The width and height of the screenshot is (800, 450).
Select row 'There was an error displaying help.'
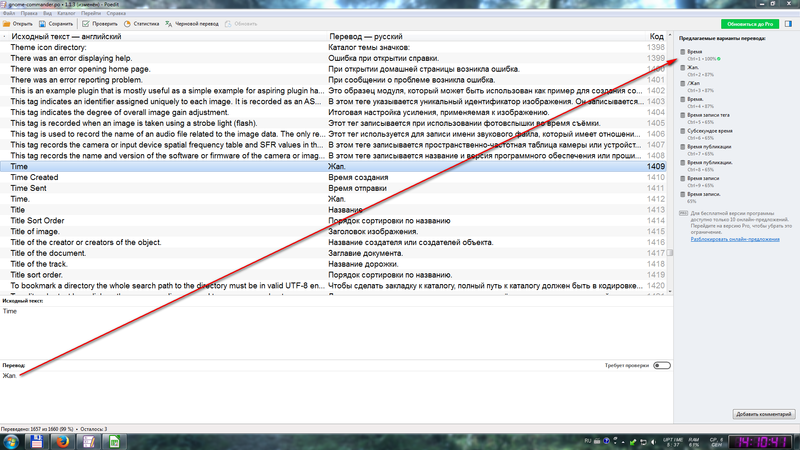tap(334, 58)
